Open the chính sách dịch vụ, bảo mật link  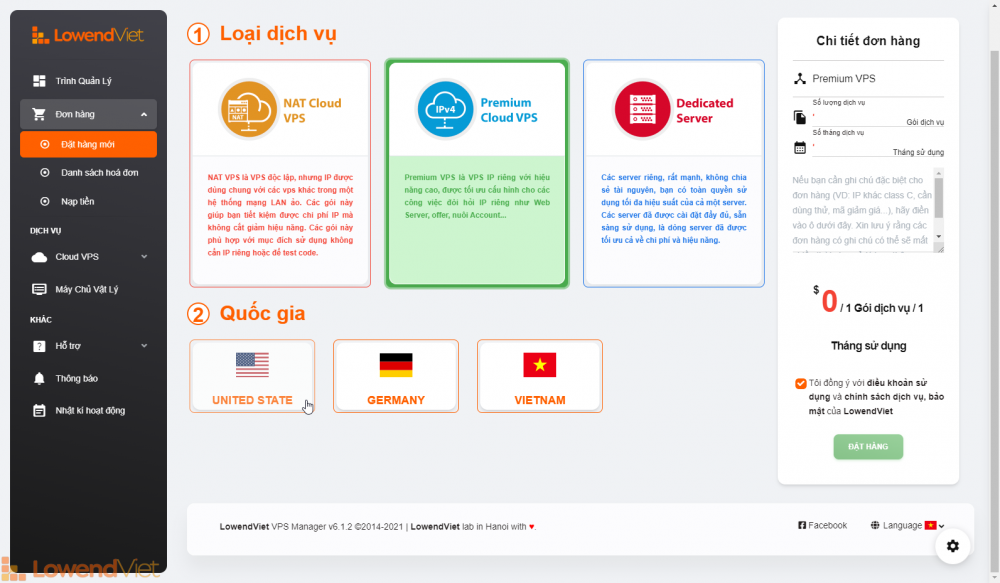point(876,404)
